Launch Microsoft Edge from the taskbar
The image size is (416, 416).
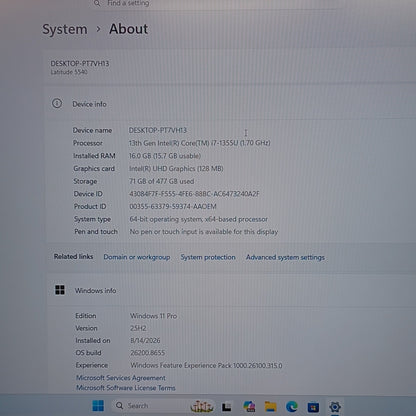[x=292, y=407]
